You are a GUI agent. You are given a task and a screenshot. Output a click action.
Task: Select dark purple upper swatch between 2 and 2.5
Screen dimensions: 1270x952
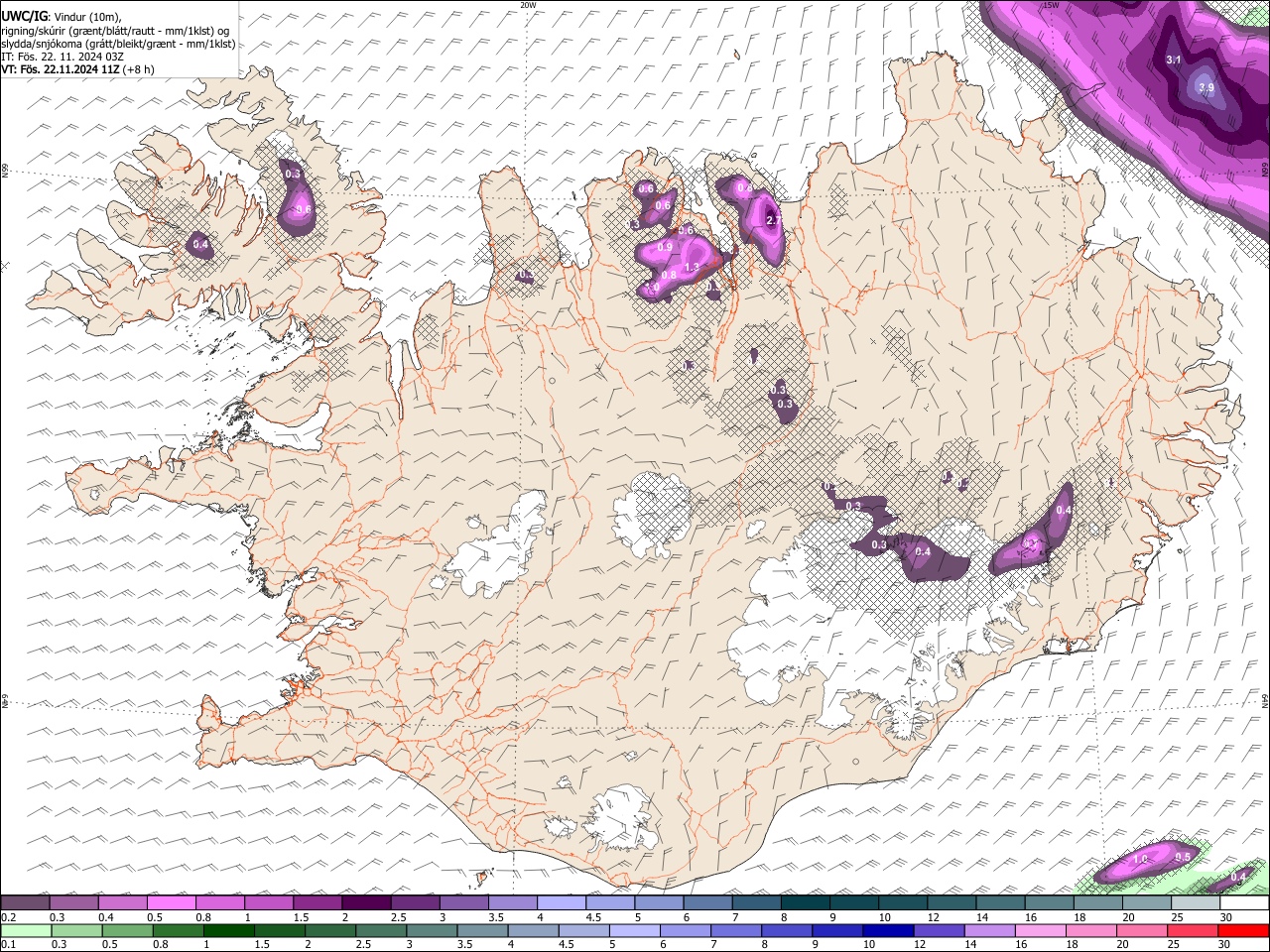pos(365,903)
